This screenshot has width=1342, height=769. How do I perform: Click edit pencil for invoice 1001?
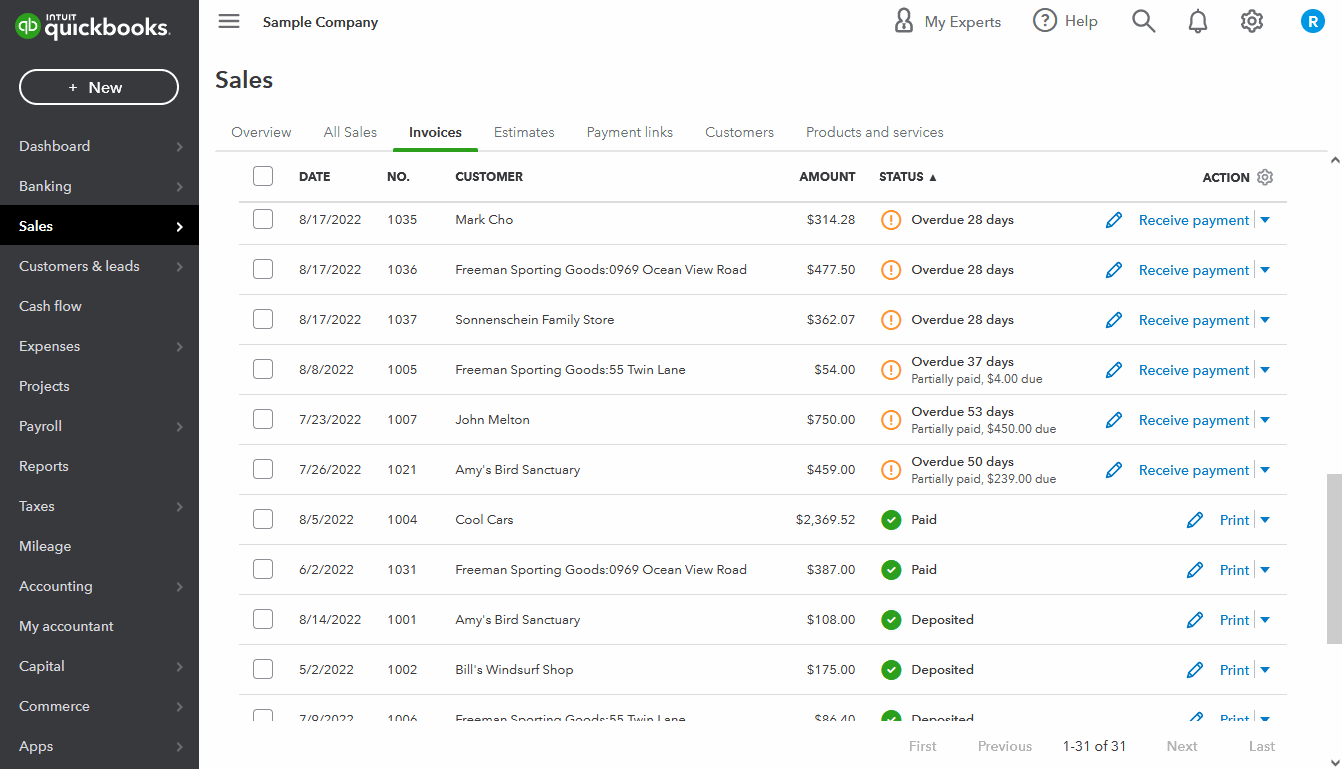click(x=1195, y=620)
